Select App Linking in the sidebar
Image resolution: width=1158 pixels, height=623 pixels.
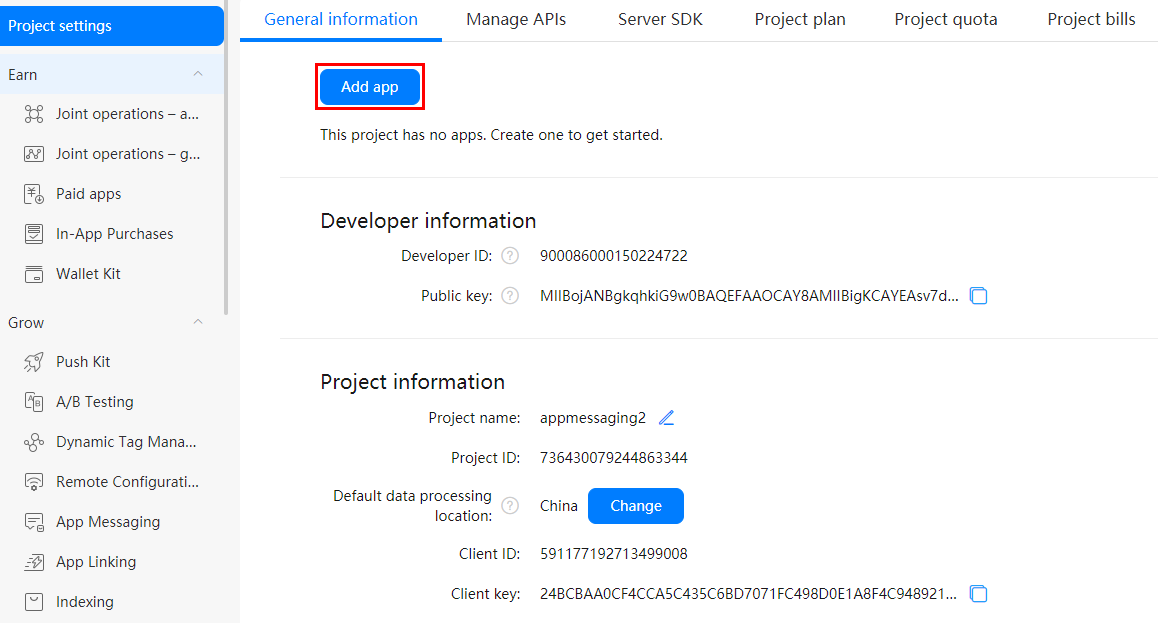coord(97,561)
